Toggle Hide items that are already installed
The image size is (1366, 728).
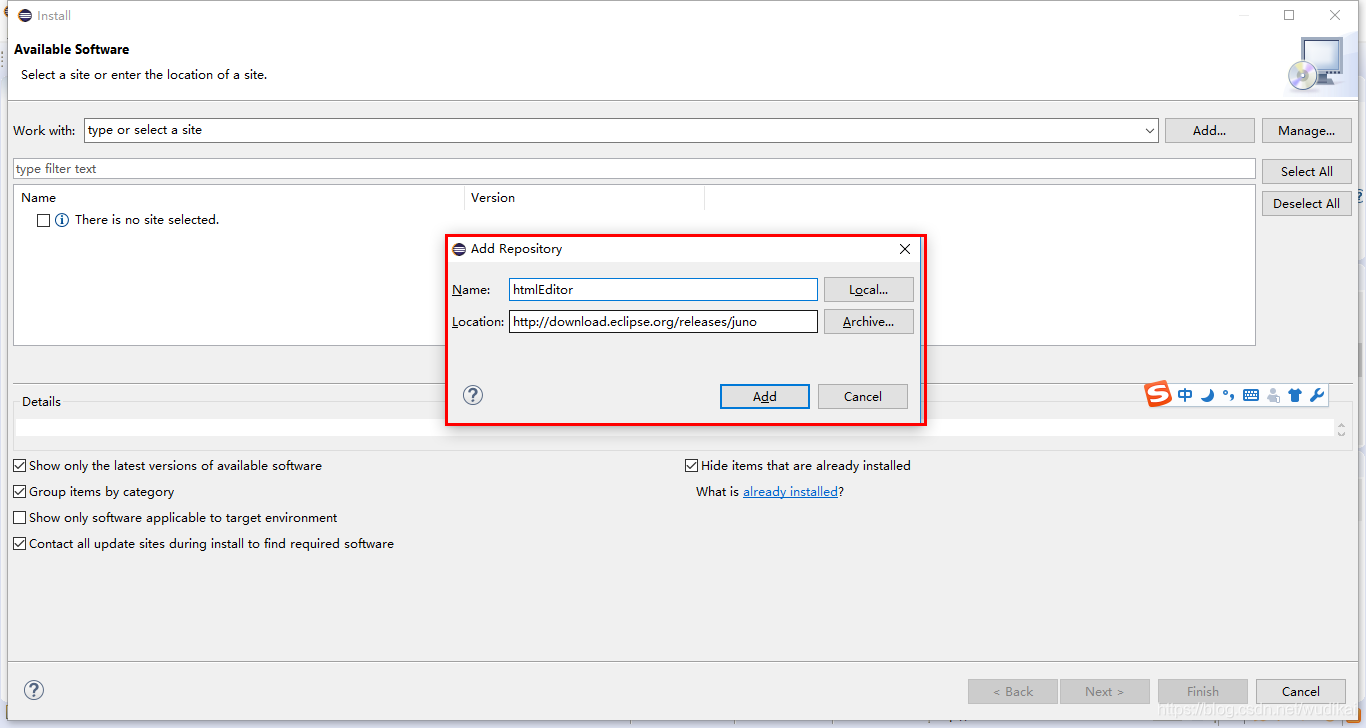click(x=691, y=466)
